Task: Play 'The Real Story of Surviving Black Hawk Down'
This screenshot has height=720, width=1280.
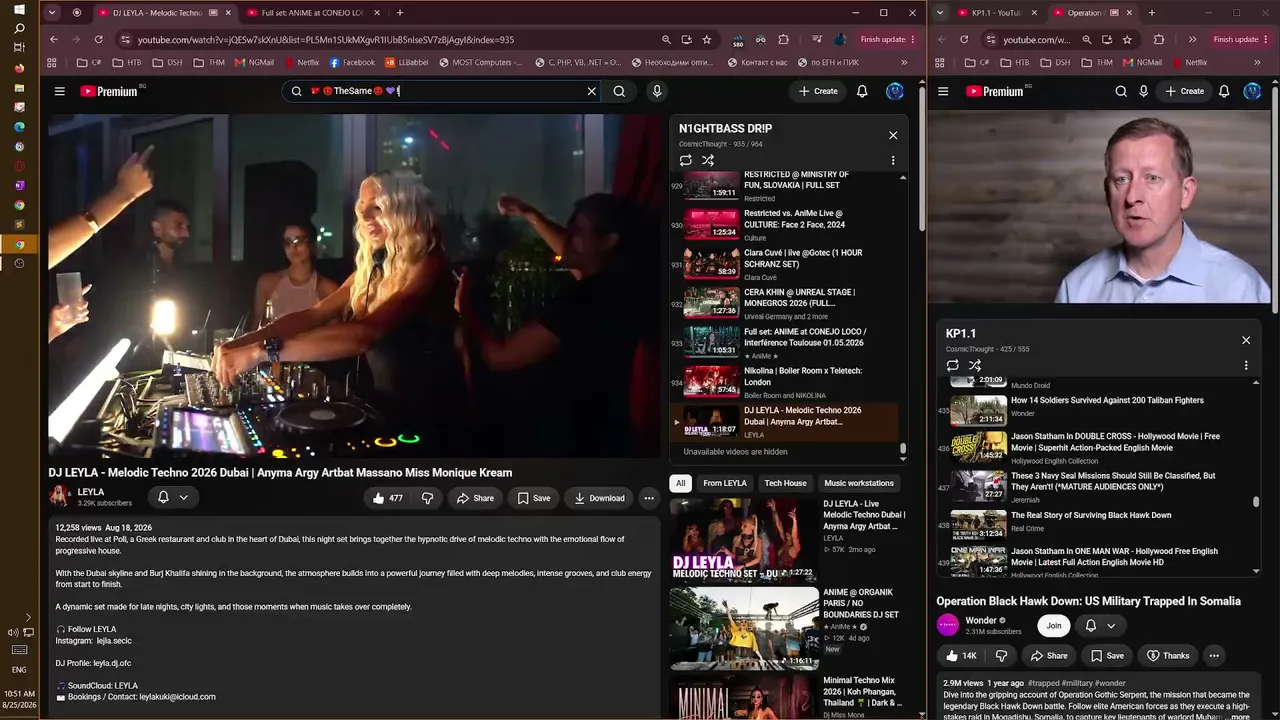Action: point(1095,526)
